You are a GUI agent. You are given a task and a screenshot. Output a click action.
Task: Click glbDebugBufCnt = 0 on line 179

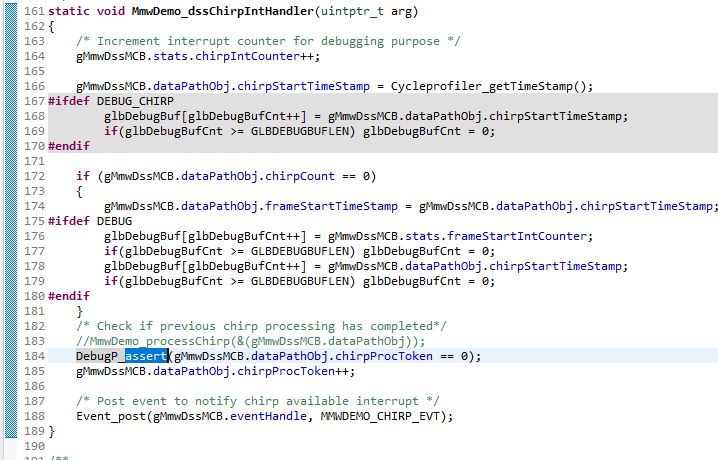click(425, 281)
